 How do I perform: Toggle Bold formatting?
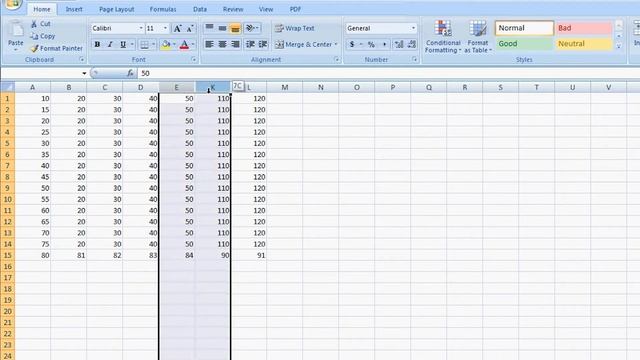click(x=97, y=44)
